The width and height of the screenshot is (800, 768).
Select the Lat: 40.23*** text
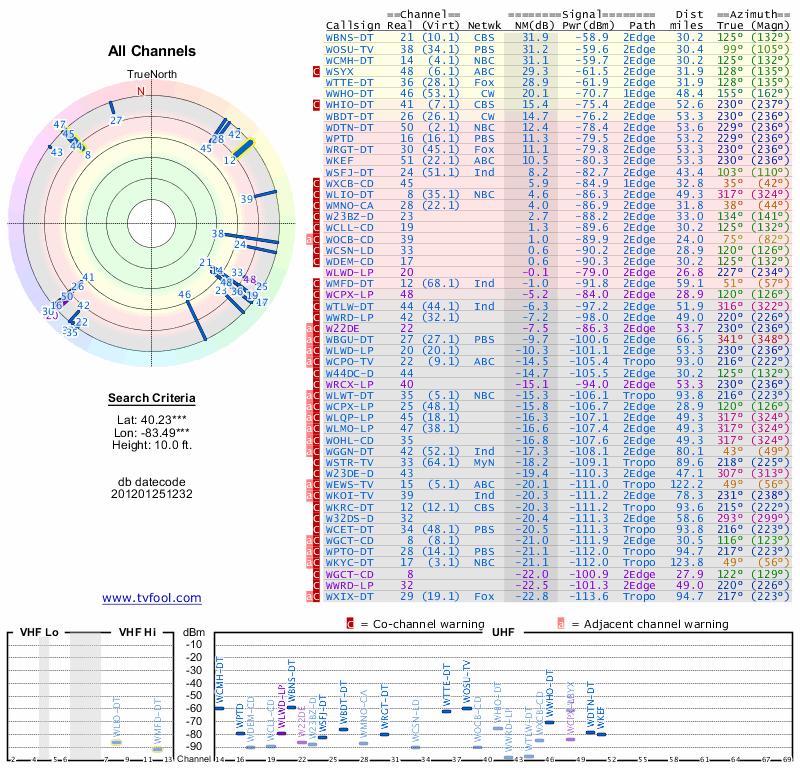152,420
